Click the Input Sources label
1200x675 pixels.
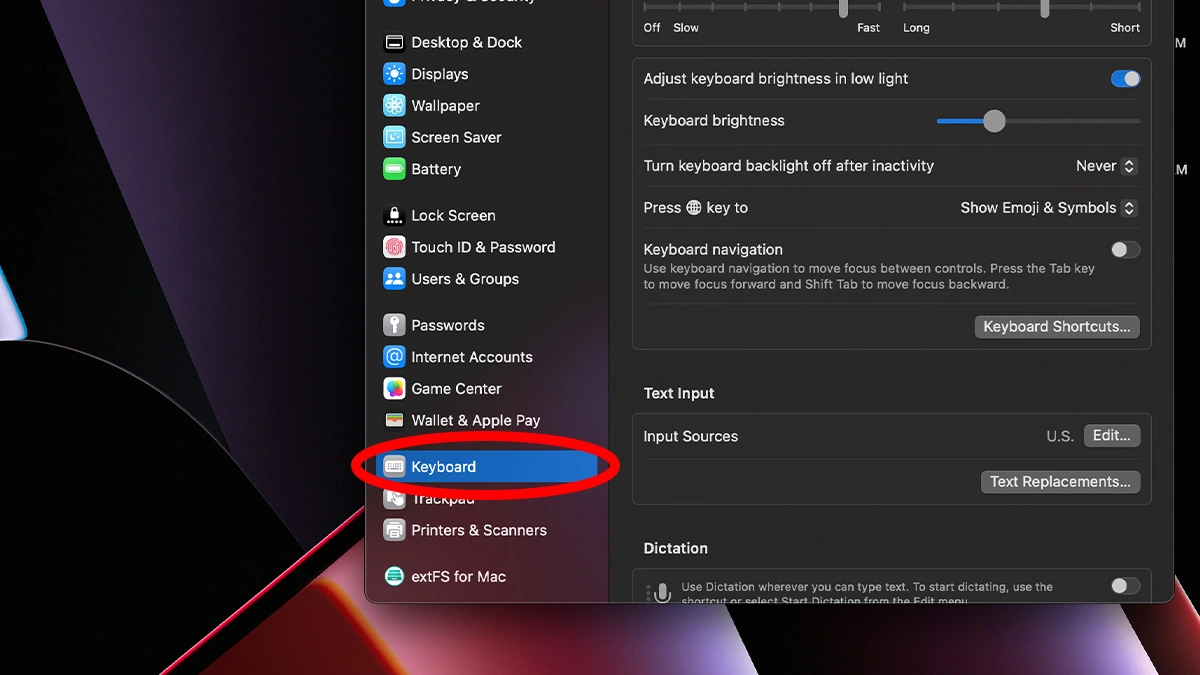[x=691, y=436]
